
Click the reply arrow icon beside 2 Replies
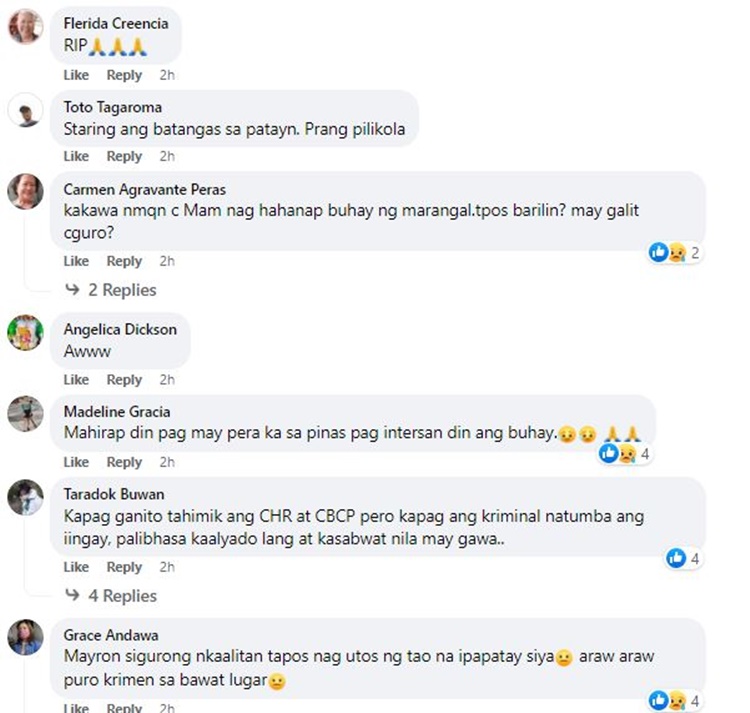pos(72,289)
